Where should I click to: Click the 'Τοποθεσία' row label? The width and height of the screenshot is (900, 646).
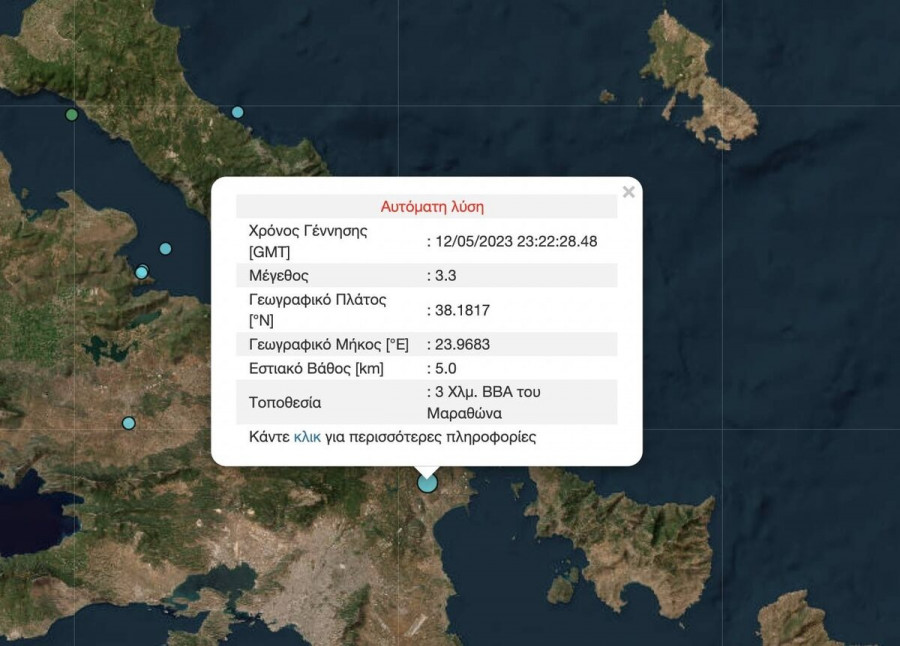(x=285, y=403)
